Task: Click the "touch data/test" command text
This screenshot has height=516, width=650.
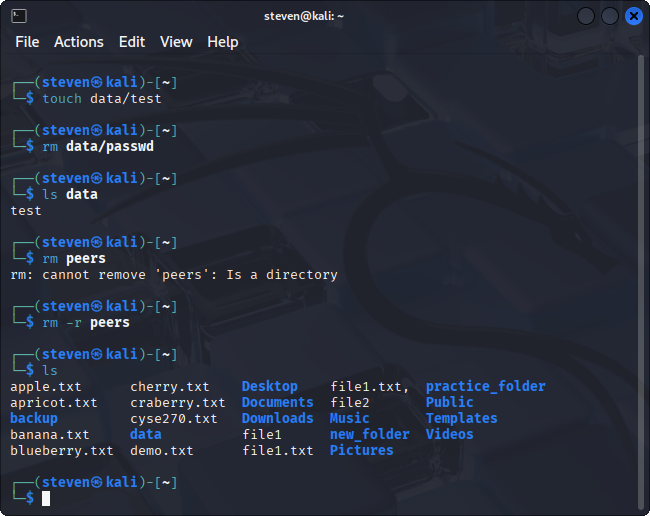Action: (101, 98)
